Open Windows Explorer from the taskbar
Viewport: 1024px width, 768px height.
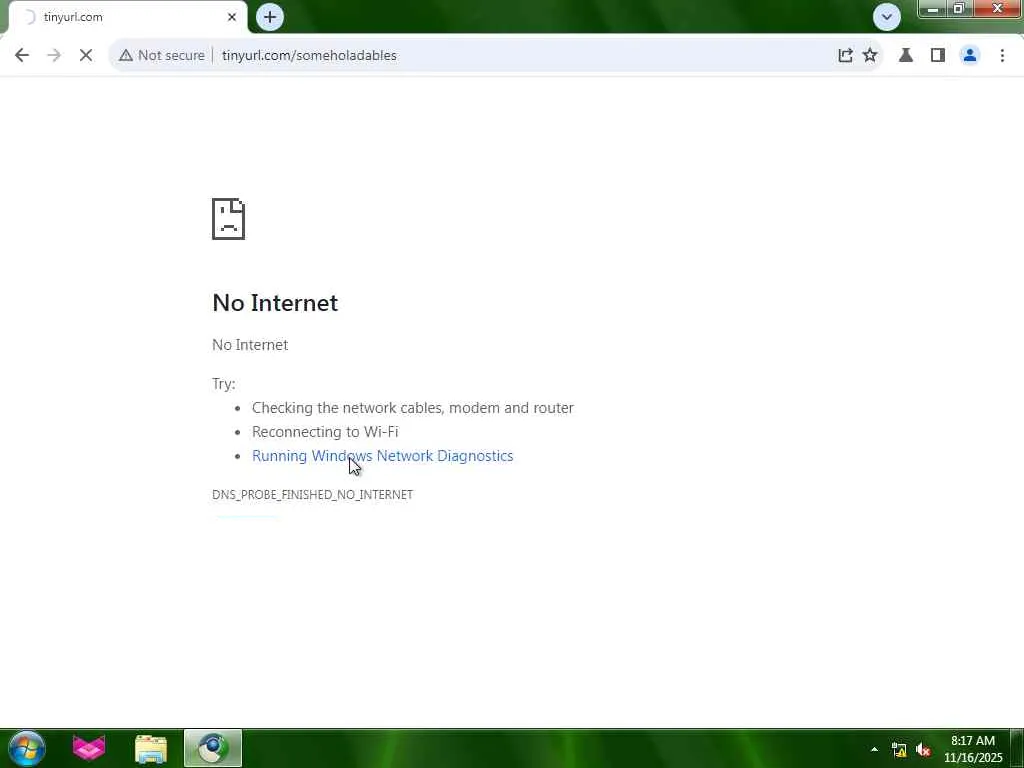pos(151,748)
